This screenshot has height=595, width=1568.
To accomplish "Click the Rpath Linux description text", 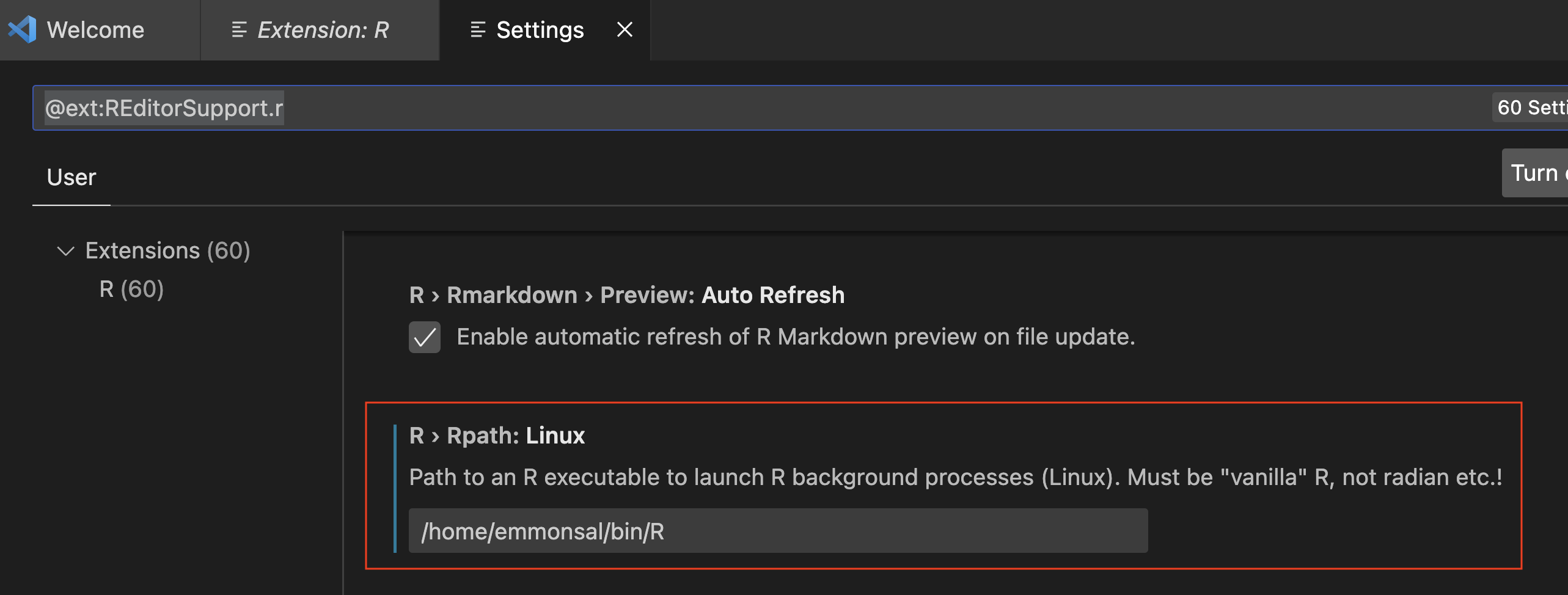I will pyautogui.click(x=955, y=477).
